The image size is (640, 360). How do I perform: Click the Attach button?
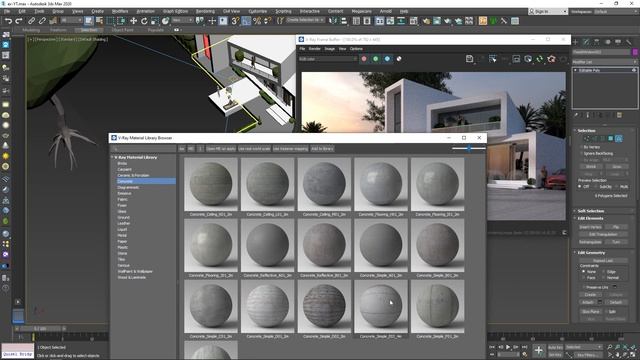pyautogui.click(x=588, y=302)
